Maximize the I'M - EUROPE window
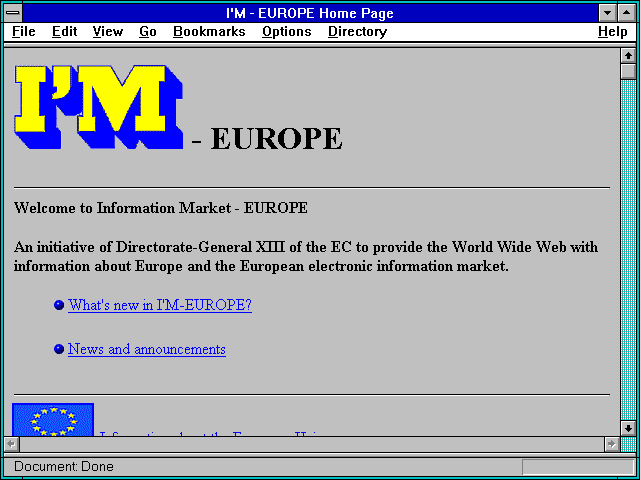This screenshot has height=480, width=640. 627,13
